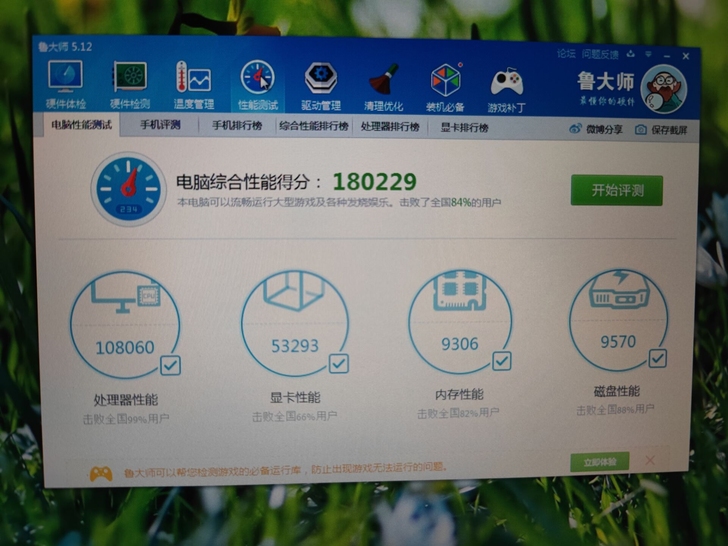728x546 pixels.
Task: Click the 显卡性能 label
Action: 295,397
